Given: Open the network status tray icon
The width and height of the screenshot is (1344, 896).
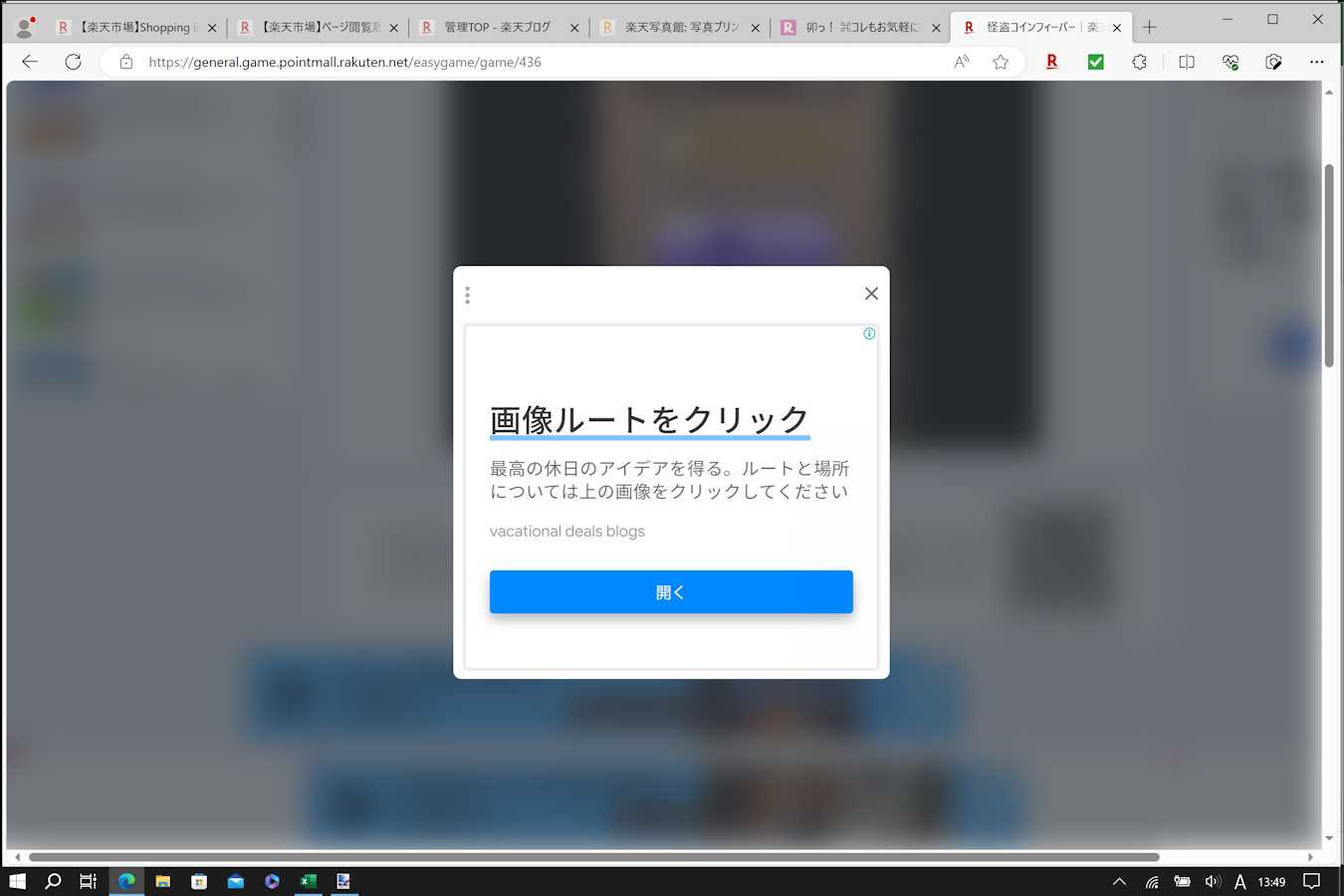Looking at the screenshot, I should click(x=1152, y=881).
